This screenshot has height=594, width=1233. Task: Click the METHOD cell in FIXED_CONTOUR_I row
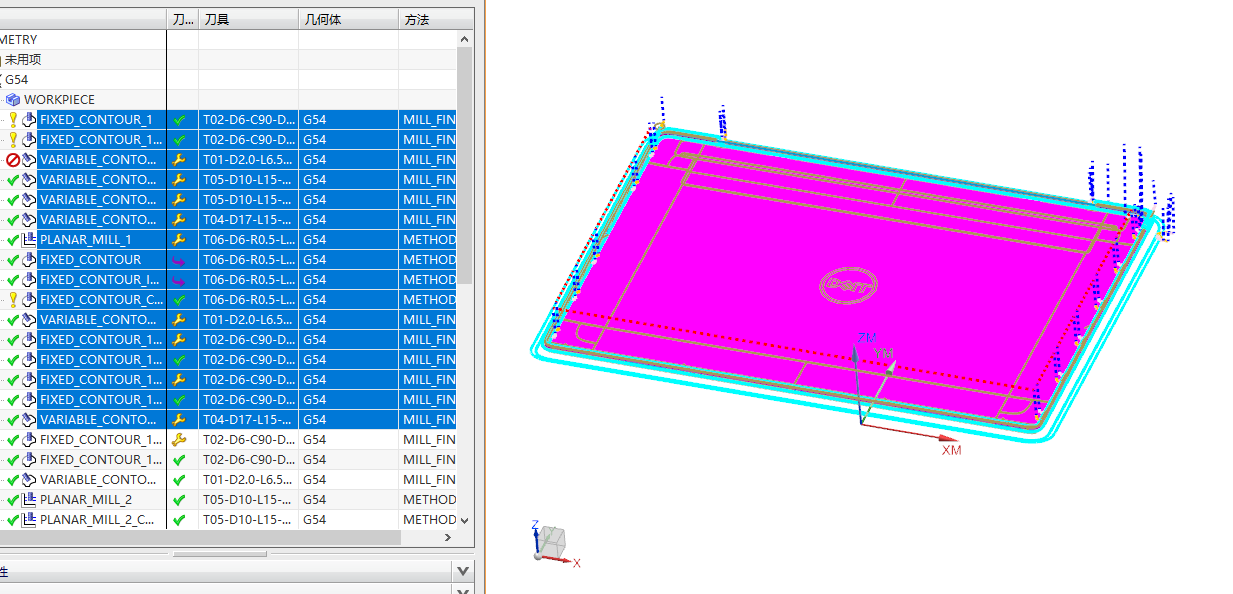point(429,280)
